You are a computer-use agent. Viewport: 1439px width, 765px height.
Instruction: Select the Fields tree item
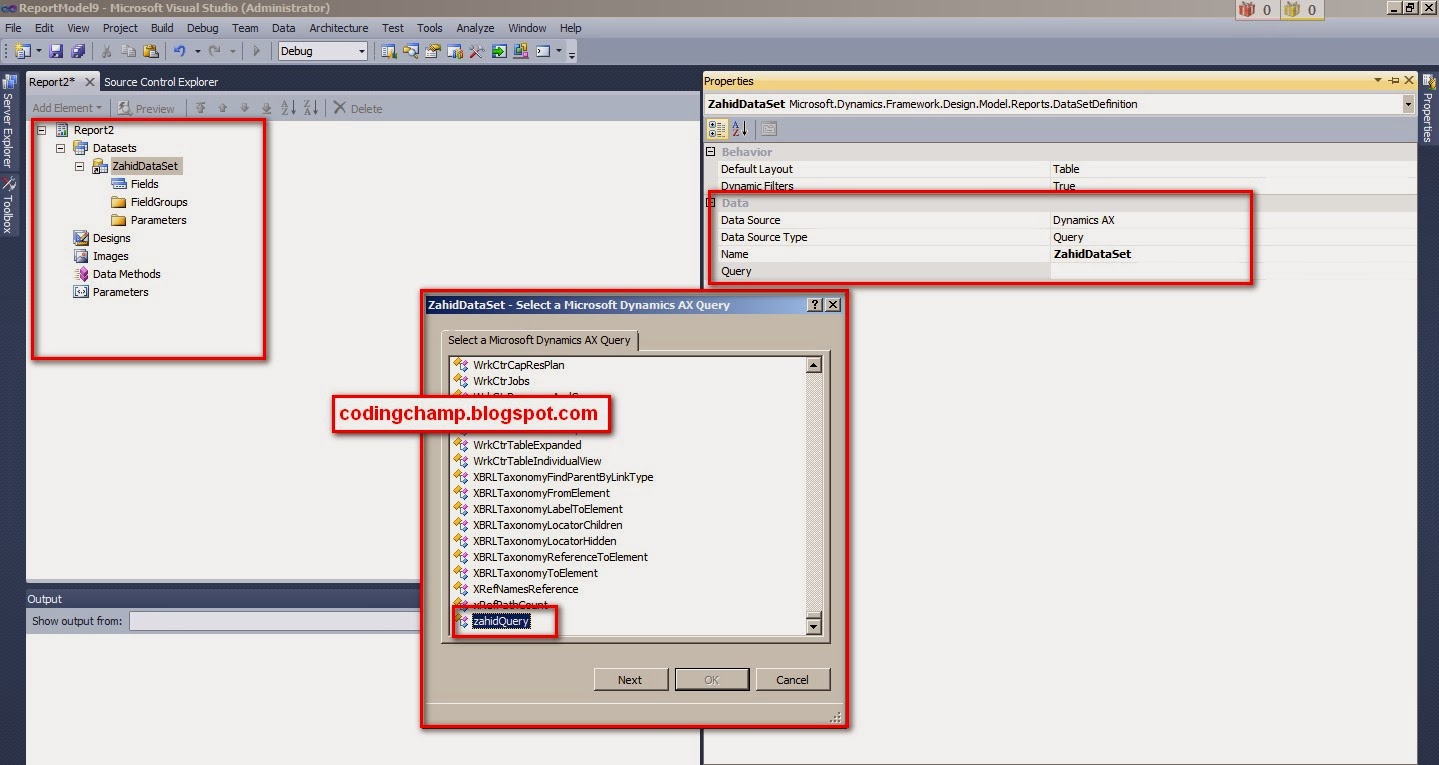point(144,184)
